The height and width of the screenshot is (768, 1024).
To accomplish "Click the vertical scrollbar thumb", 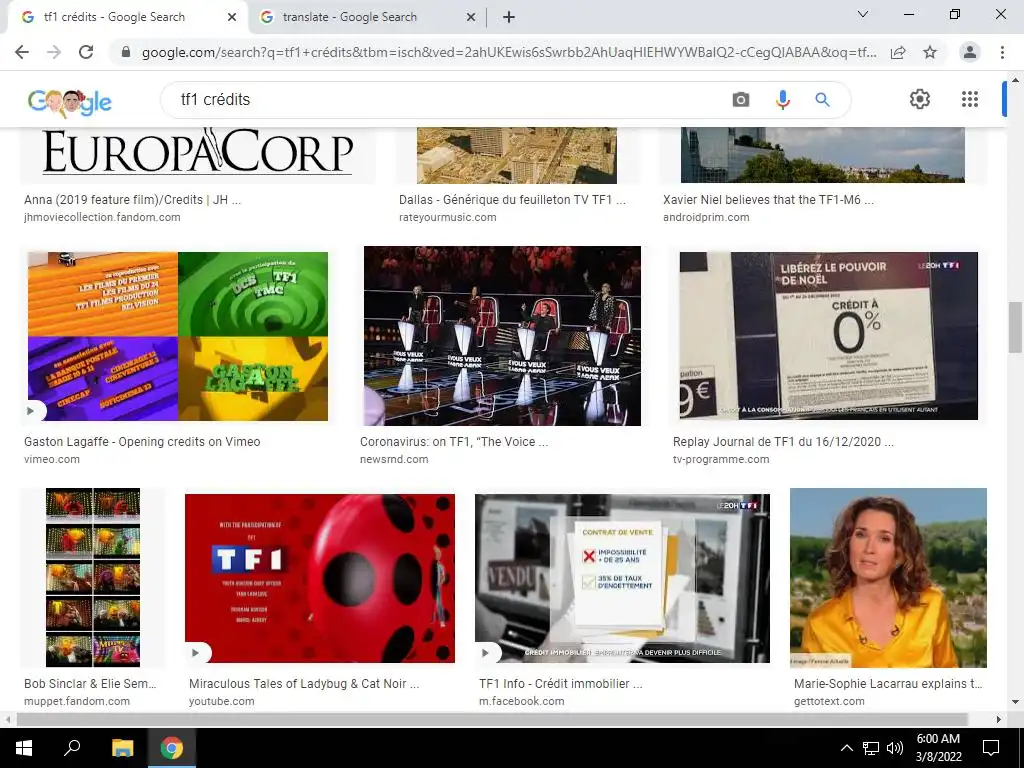I will click(x=1015, y=327).
